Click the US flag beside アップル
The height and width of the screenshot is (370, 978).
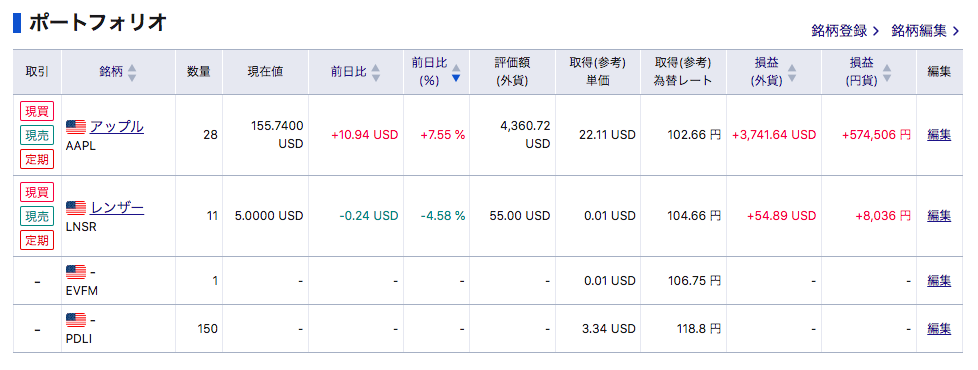tap(76, 127)
